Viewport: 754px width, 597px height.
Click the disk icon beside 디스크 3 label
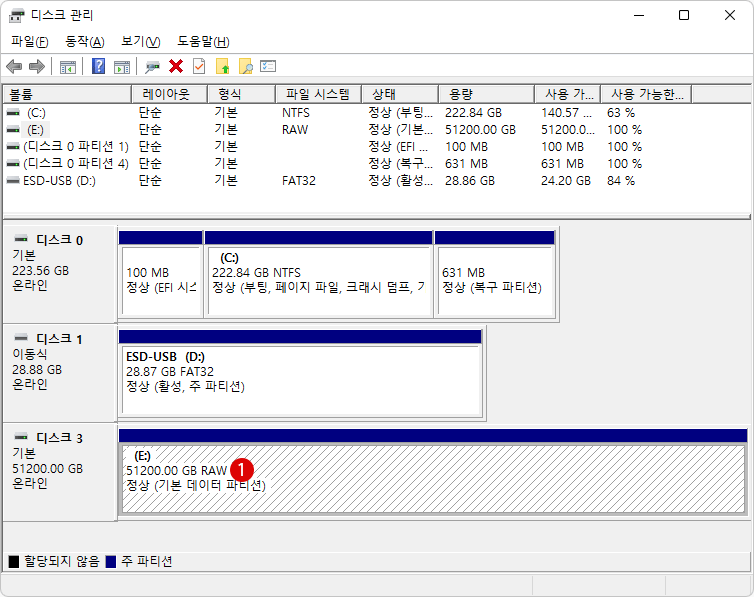[21, 436]
